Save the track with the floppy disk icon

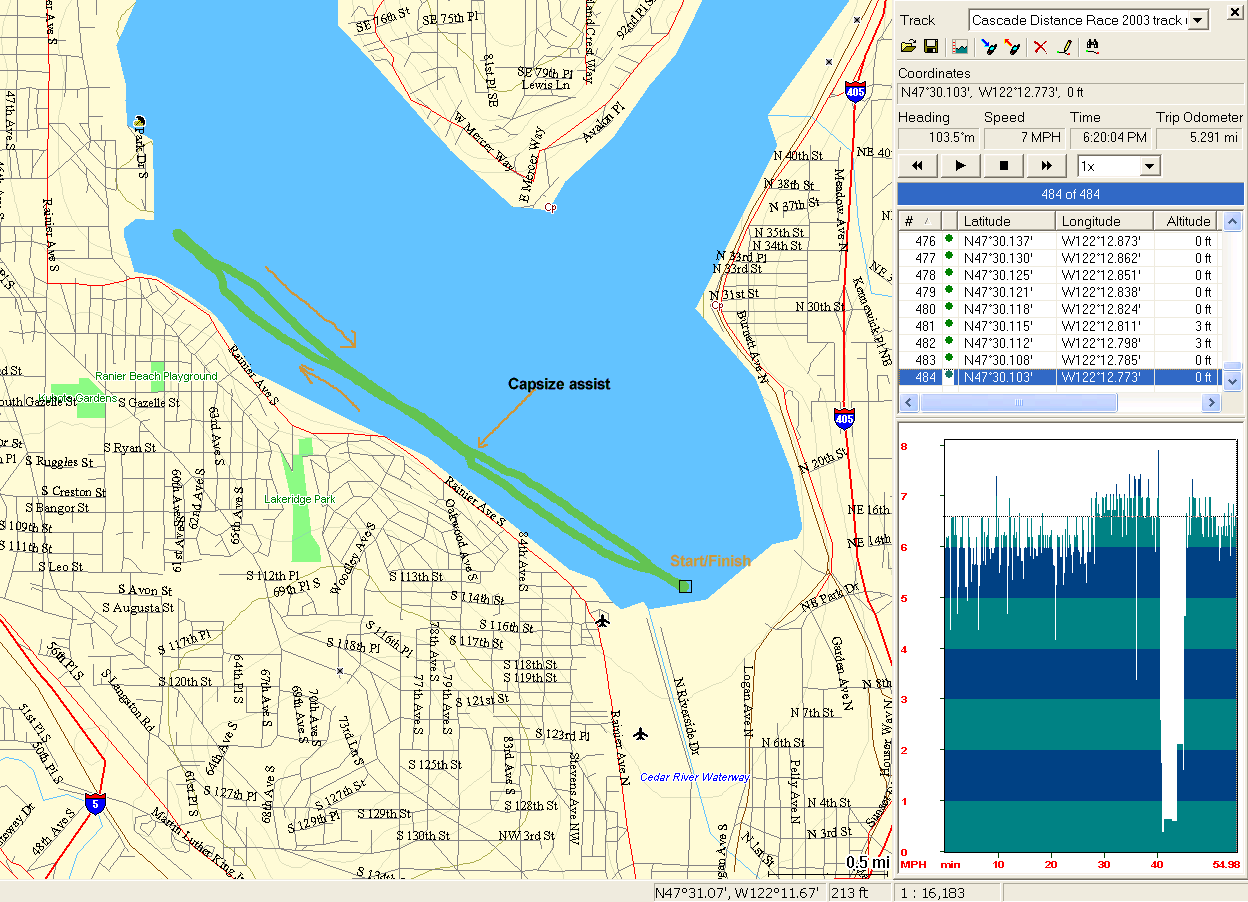931,46
